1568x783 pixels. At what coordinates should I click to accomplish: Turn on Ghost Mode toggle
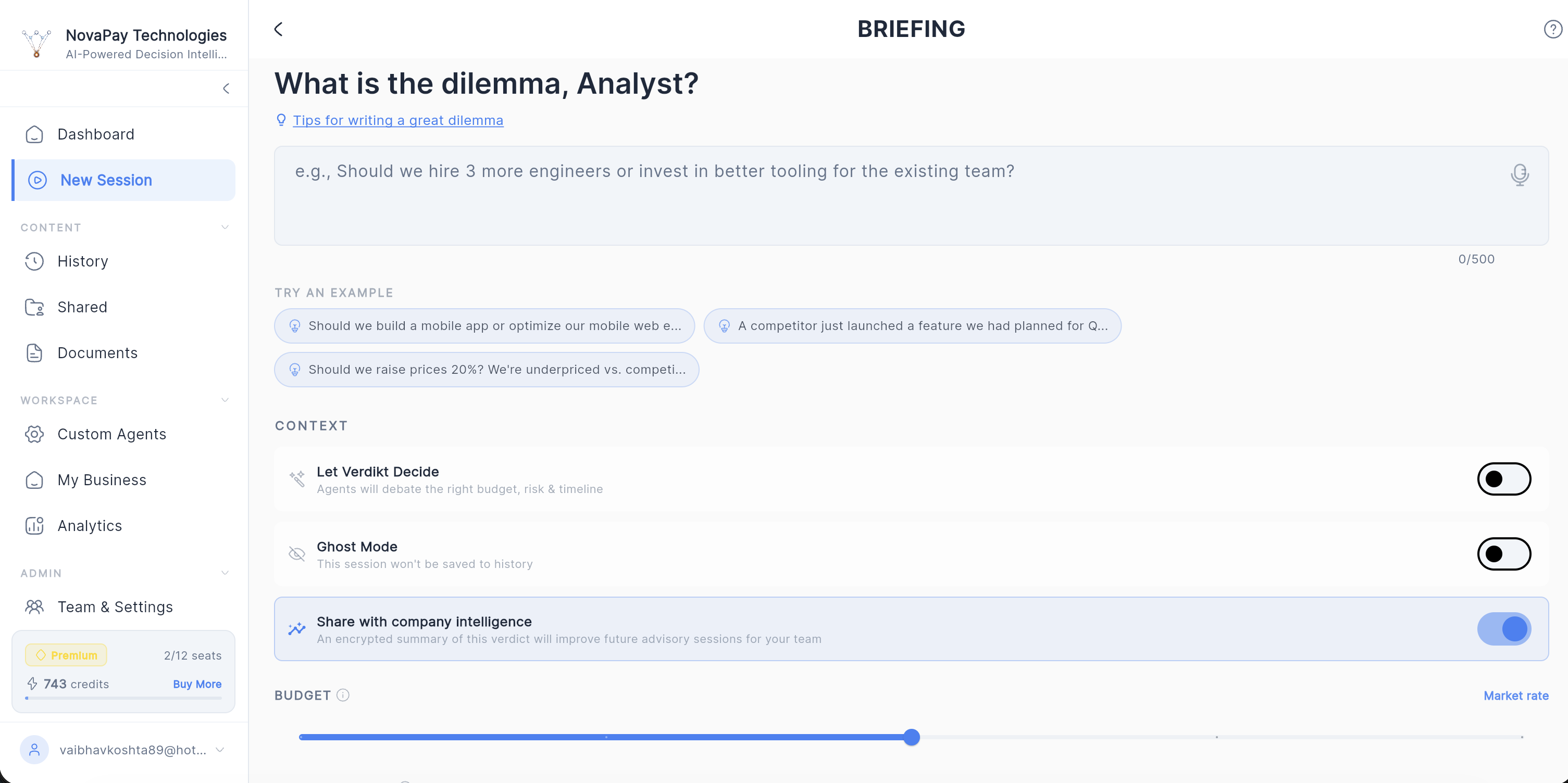tap(1503, 554)
